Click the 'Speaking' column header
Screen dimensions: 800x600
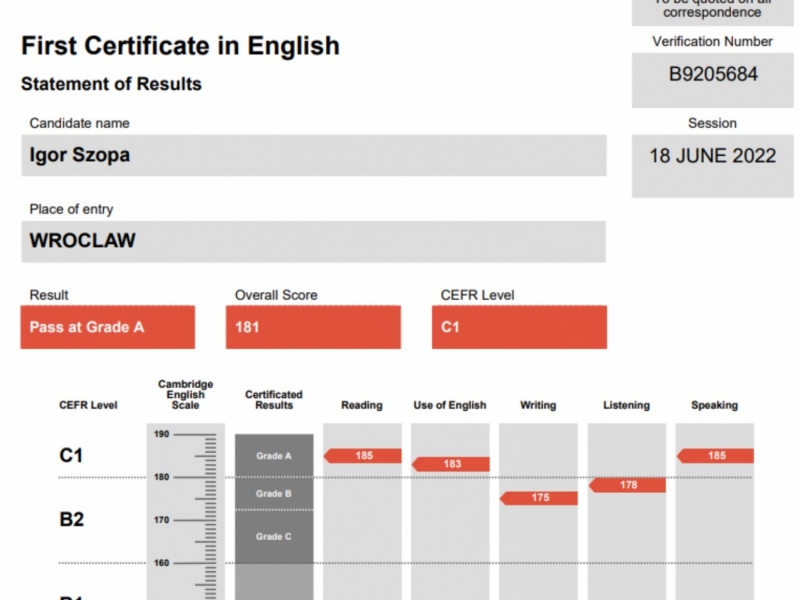(x=714, y=405)
